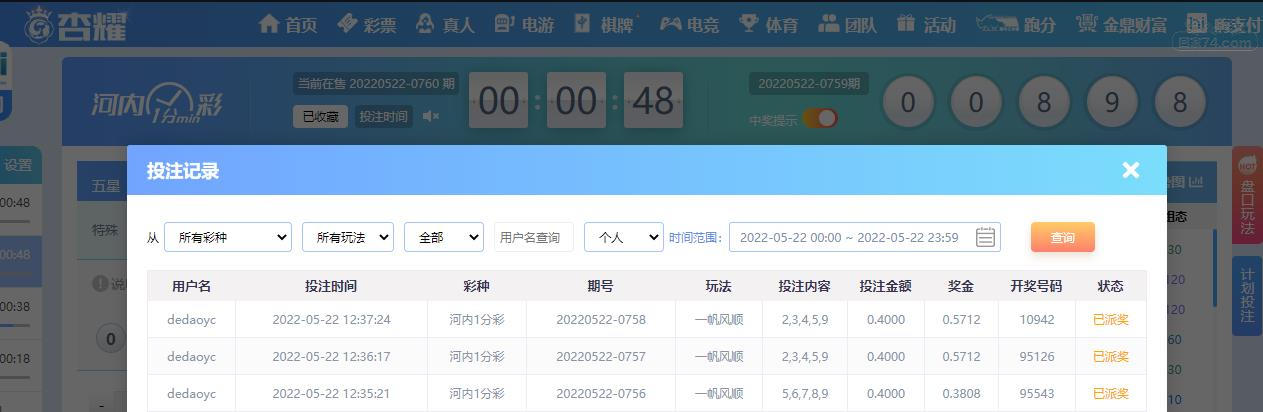Image resolution: width=1263 pixels, height=412 pixels.
Task: Open the 所有彩种 lottery type dropdown
Action: [x=228, y=237]
